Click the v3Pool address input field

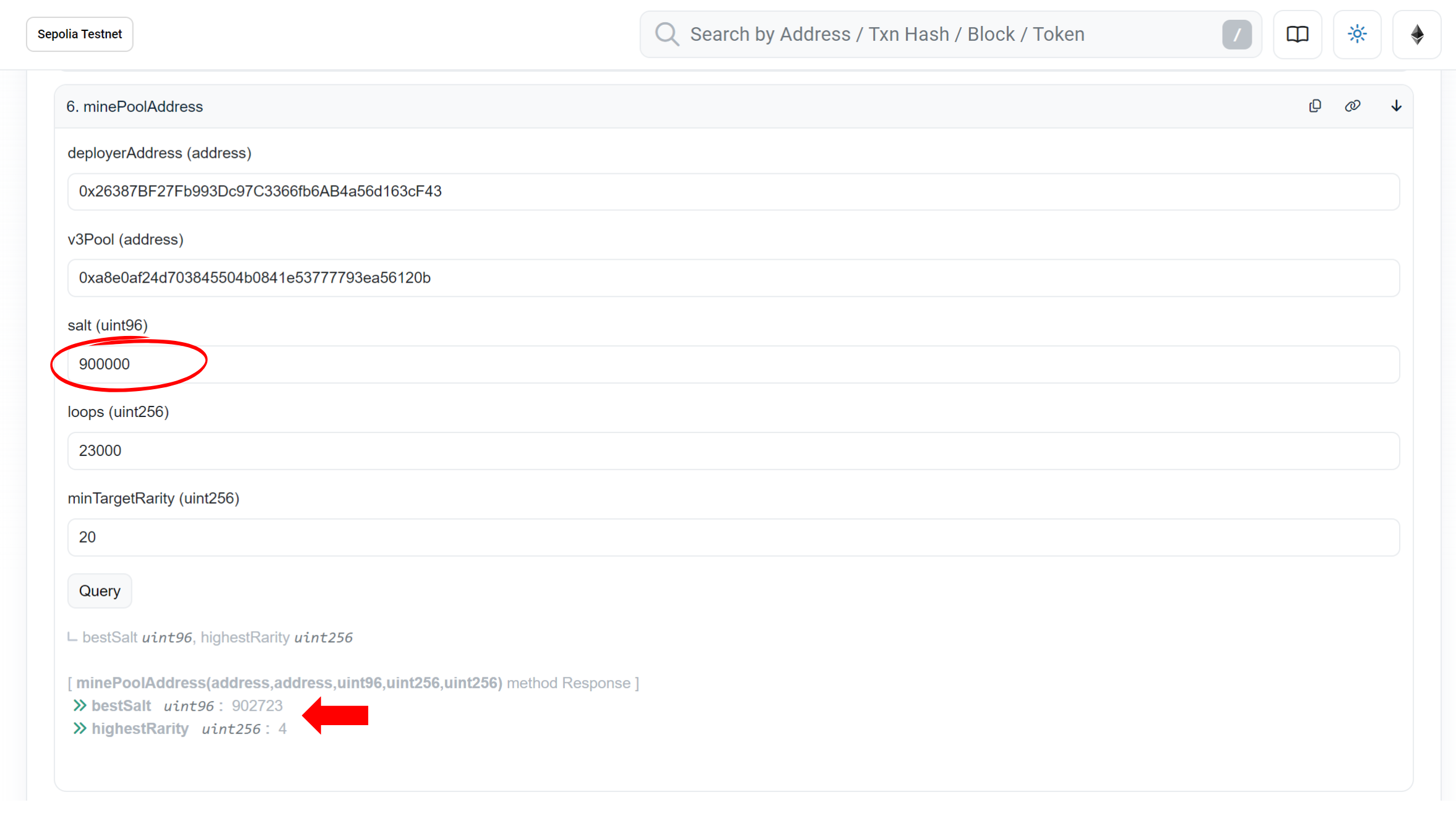coord(733,278)
